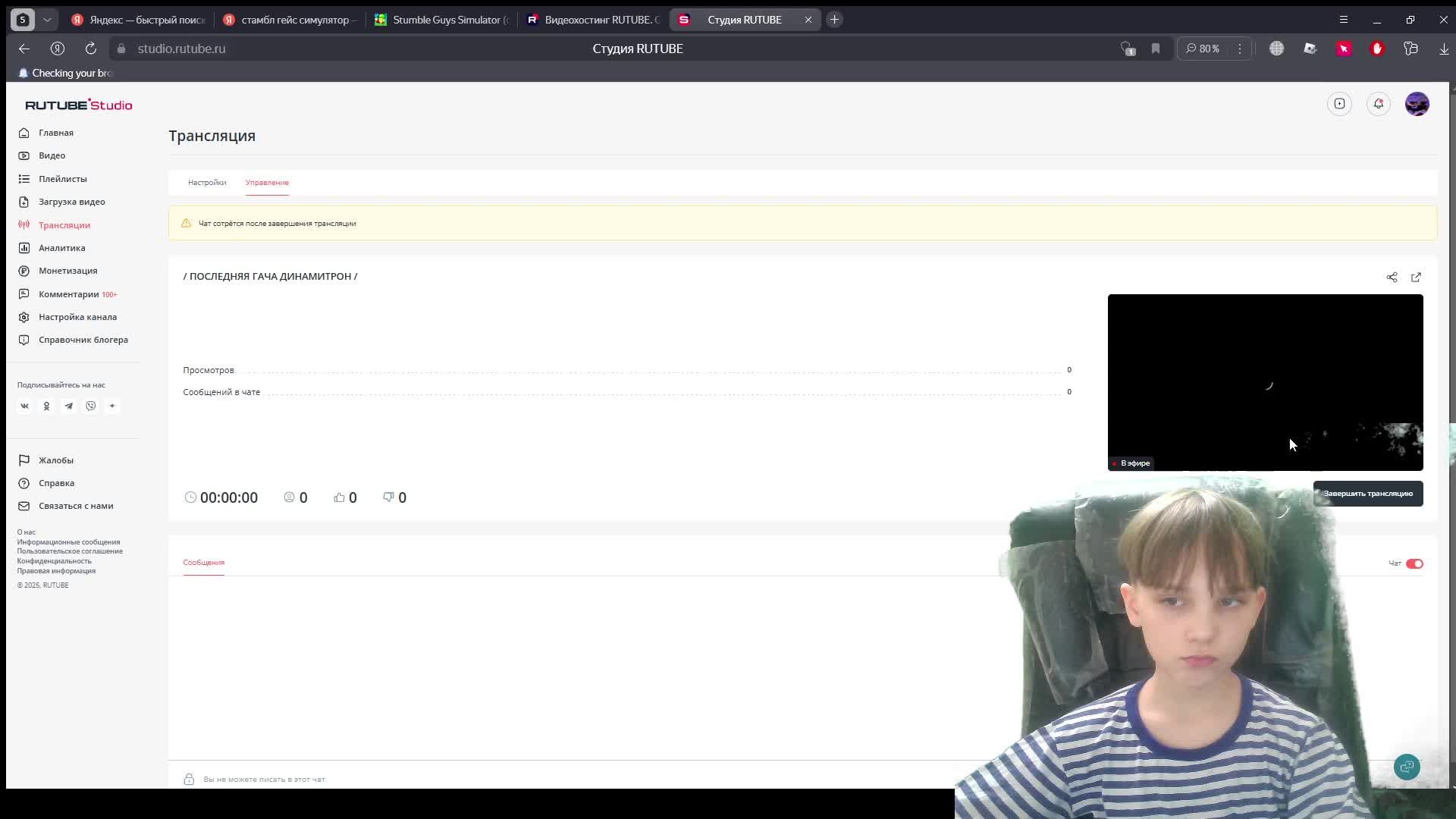This screenshot has height=819, width=1456.
Task: Switch to the Настройки tab
Action: [x=207, y=183]
